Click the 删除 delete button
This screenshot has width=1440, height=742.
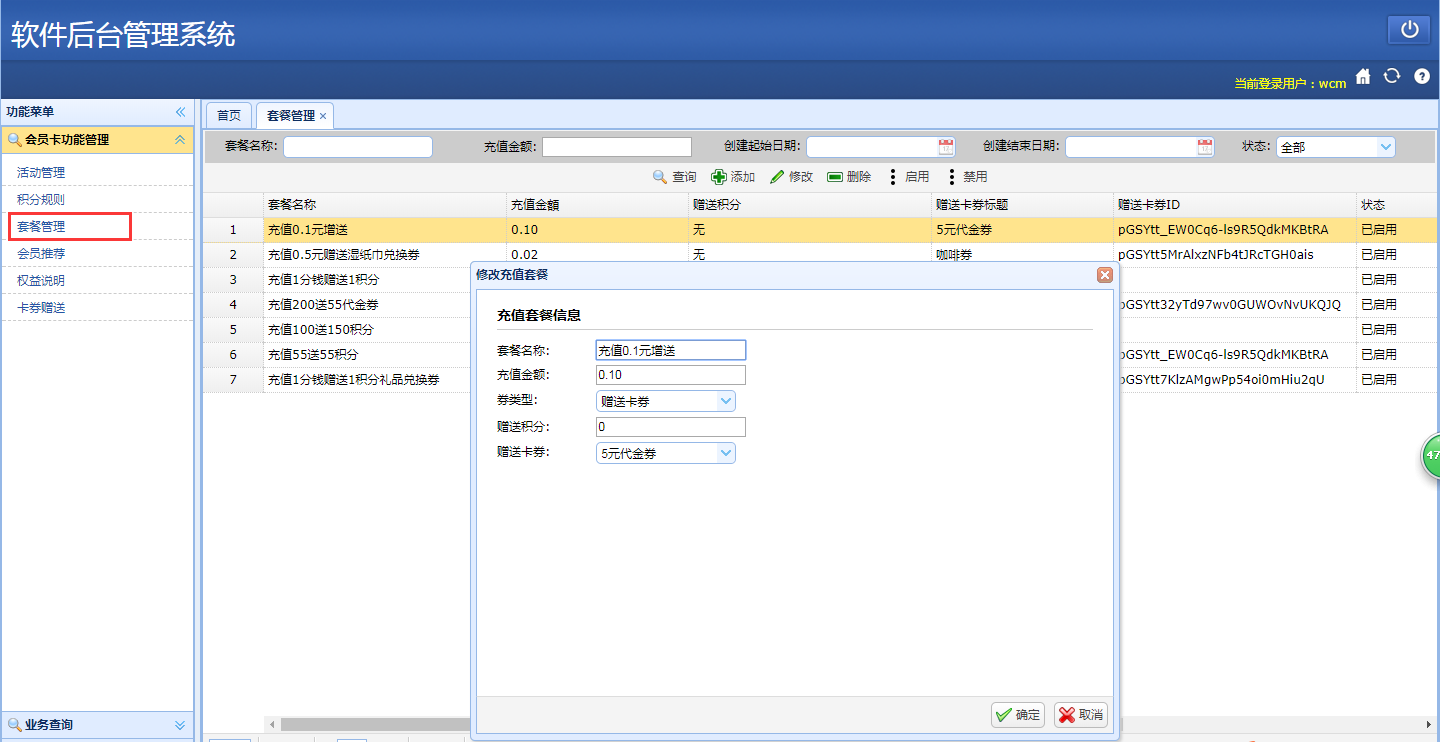click(849, 177)
